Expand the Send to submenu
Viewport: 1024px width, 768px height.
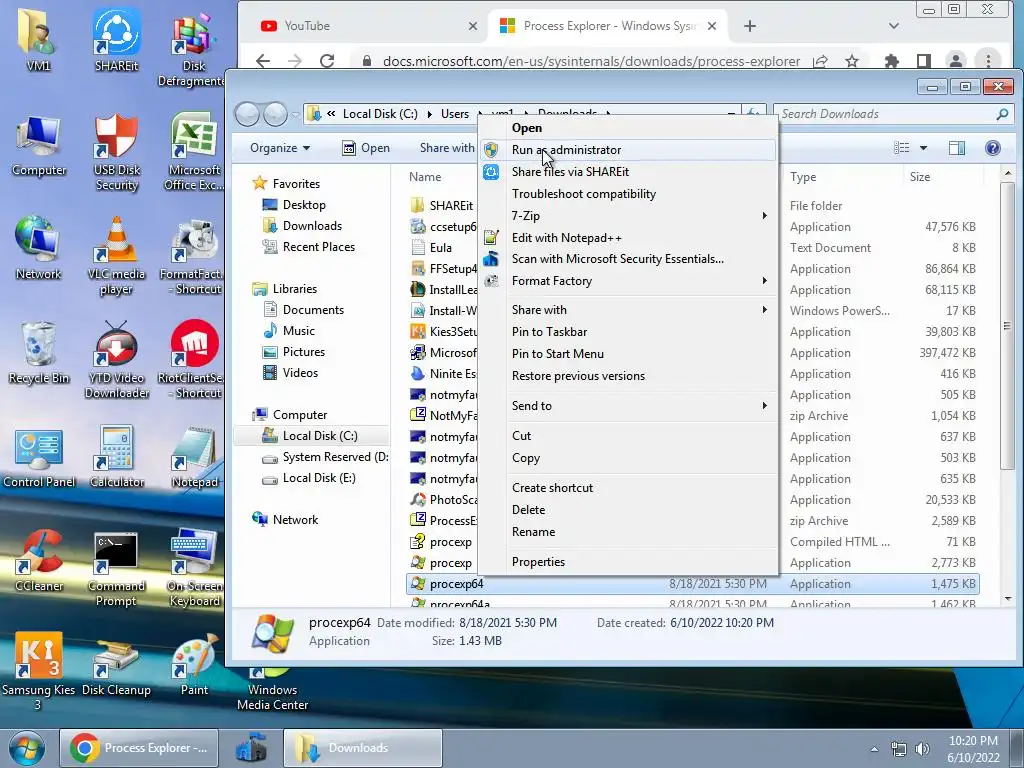[x=627, y=406]
